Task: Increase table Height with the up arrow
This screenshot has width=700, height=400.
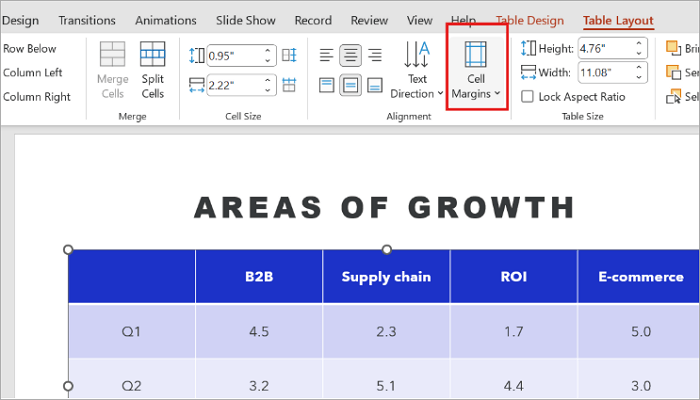Action: pyautogui.click(x=639, y=43)
